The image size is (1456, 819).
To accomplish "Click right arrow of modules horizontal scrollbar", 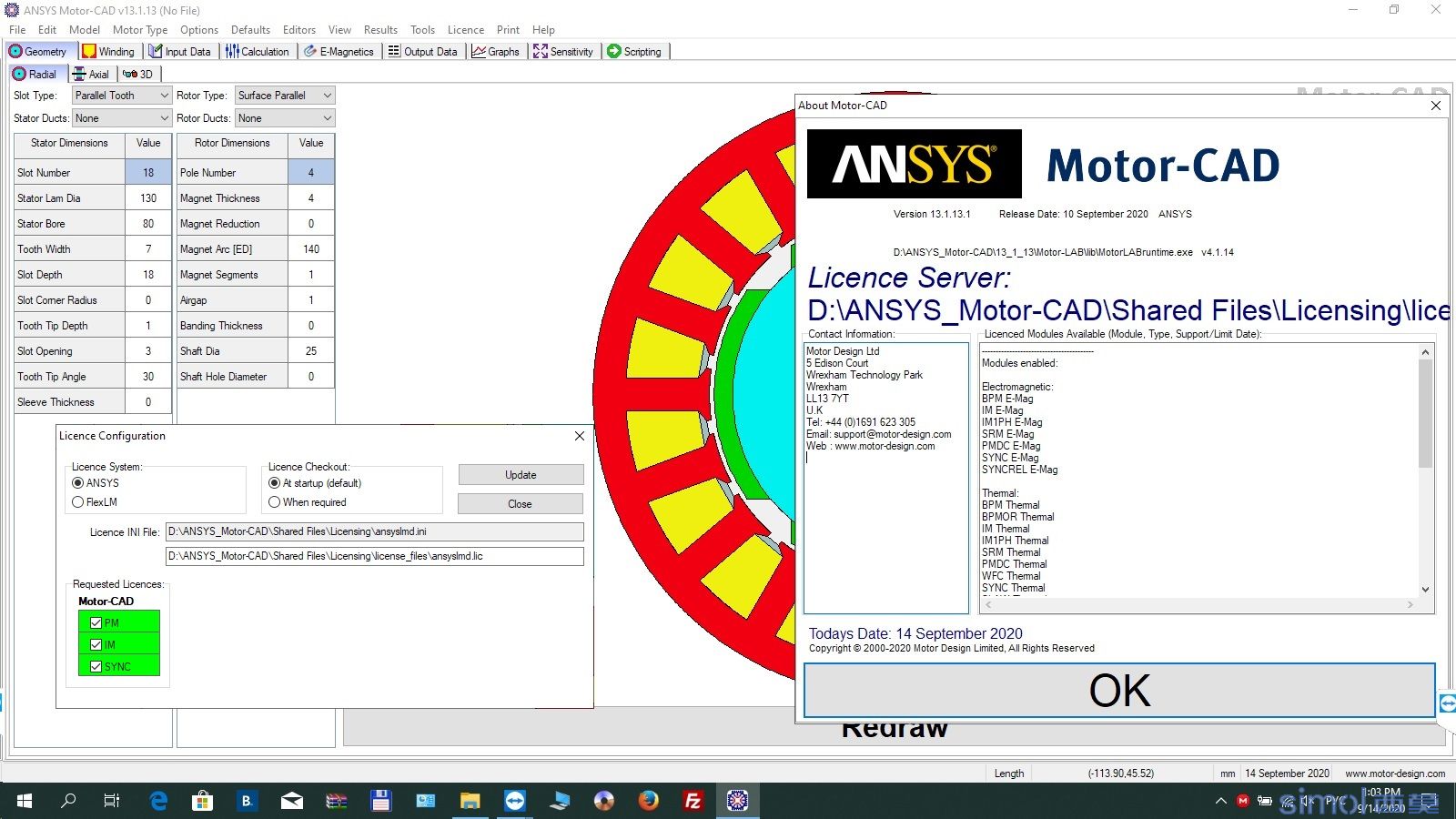I will (x=1410, y=605).
